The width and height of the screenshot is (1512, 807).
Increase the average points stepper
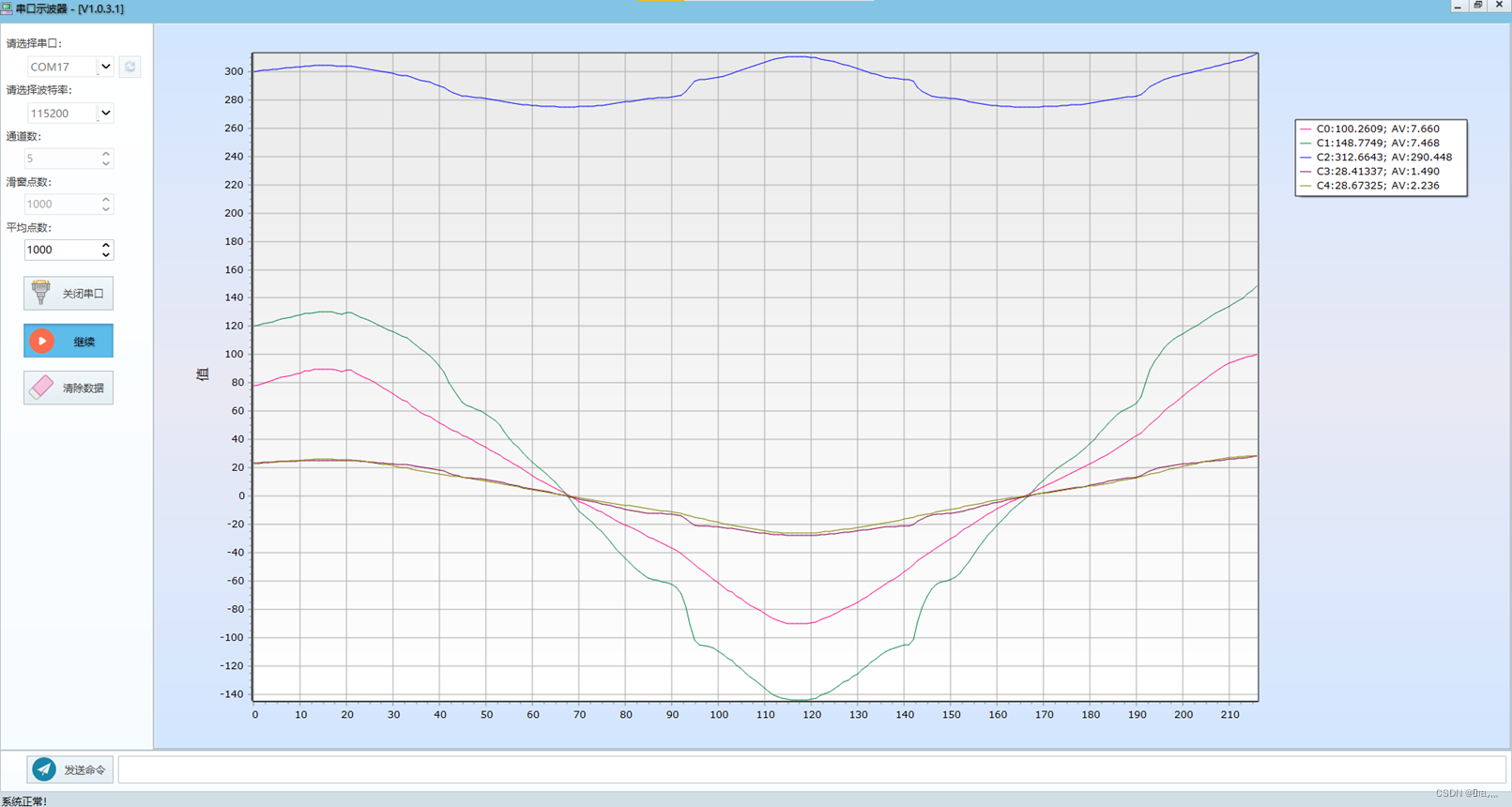click(x=106, y=245)
